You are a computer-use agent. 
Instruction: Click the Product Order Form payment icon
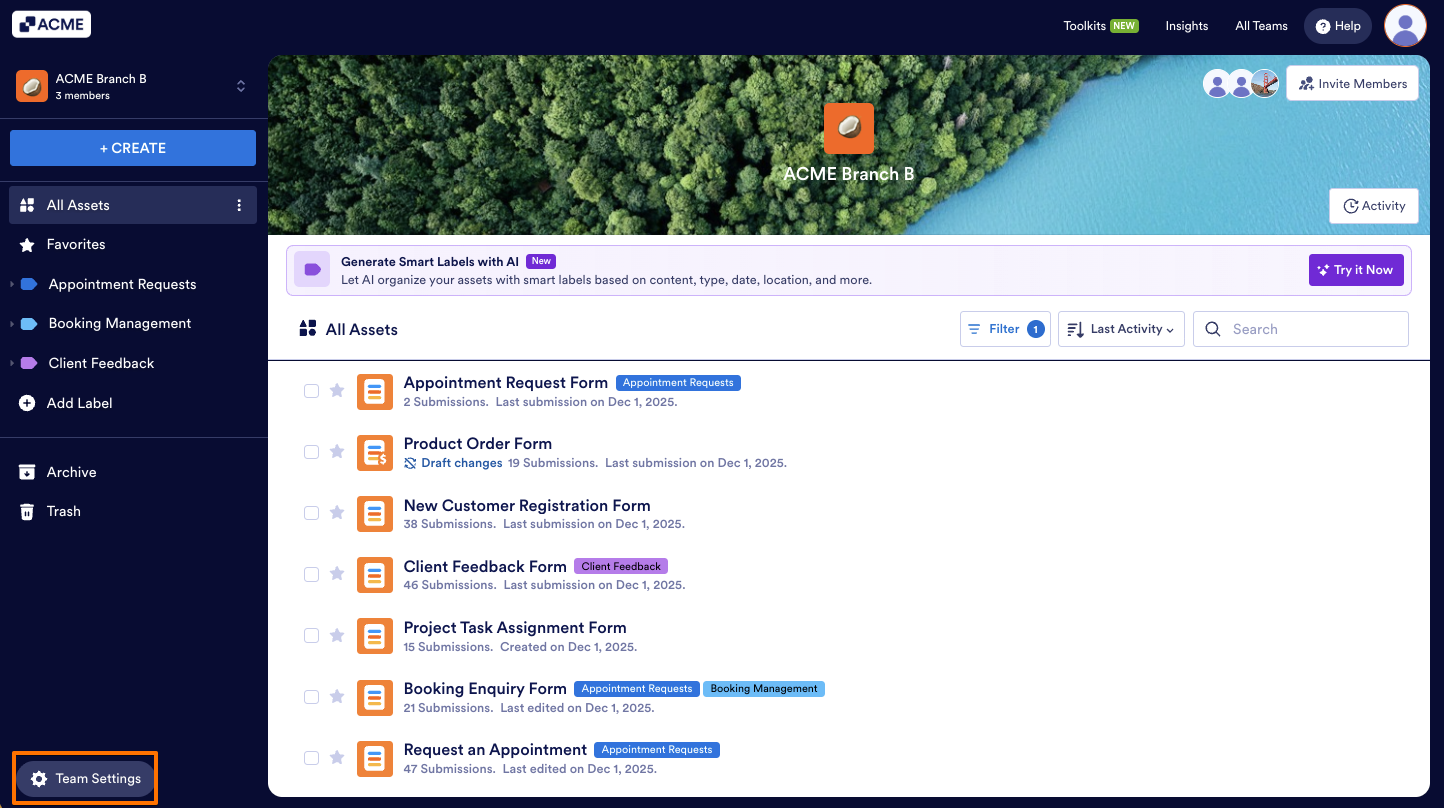(x=375, y=453)
